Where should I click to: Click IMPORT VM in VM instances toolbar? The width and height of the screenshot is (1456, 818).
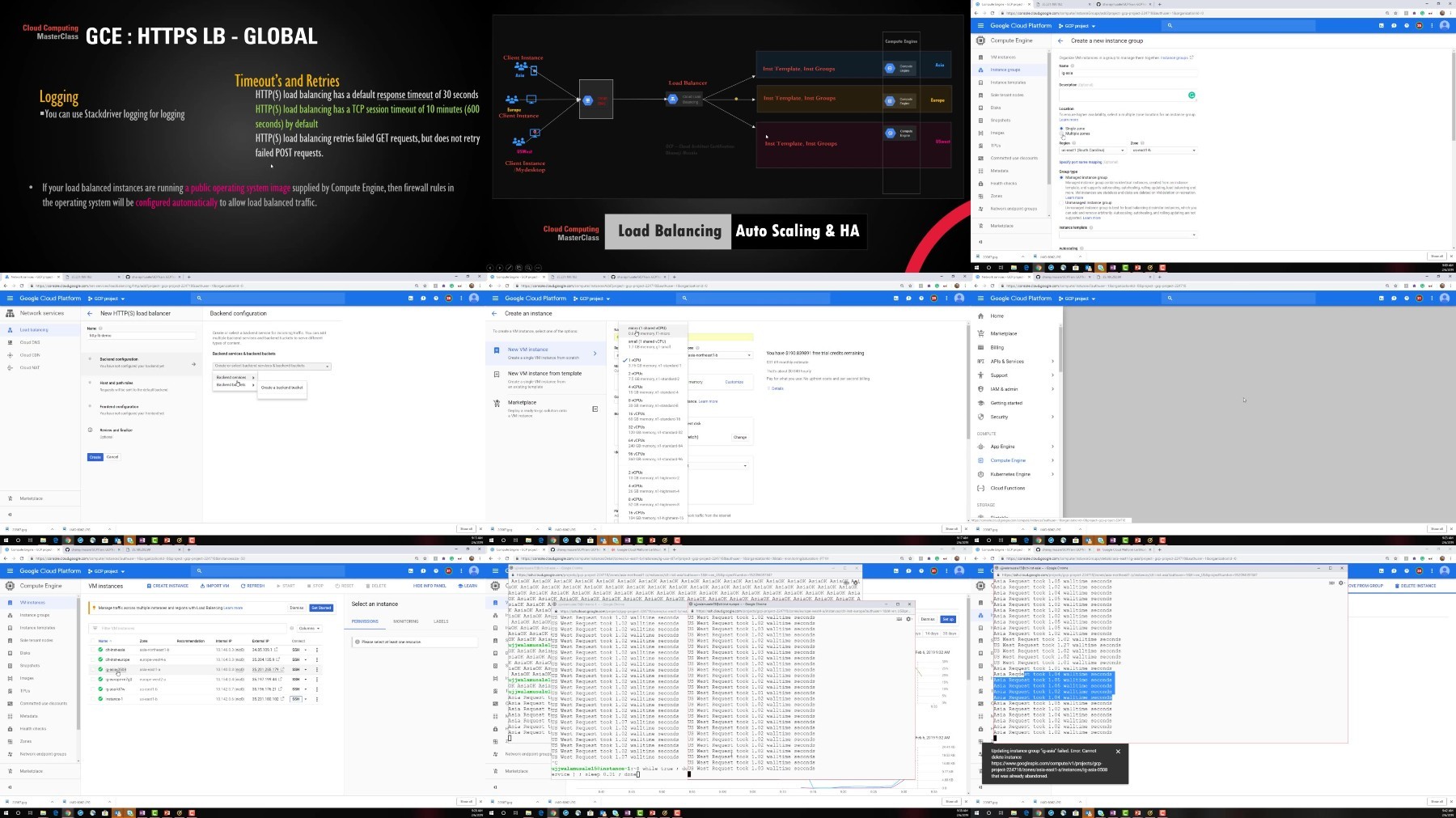pyautogui.click(x=214, y=586)
